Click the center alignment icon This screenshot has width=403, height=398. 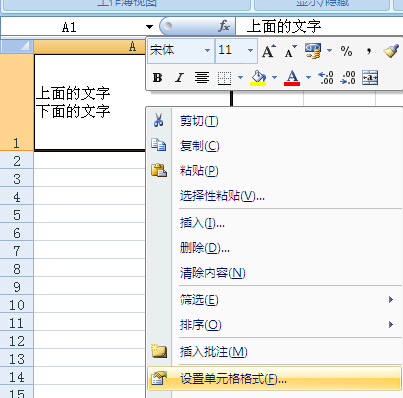(x=202, y=78)
